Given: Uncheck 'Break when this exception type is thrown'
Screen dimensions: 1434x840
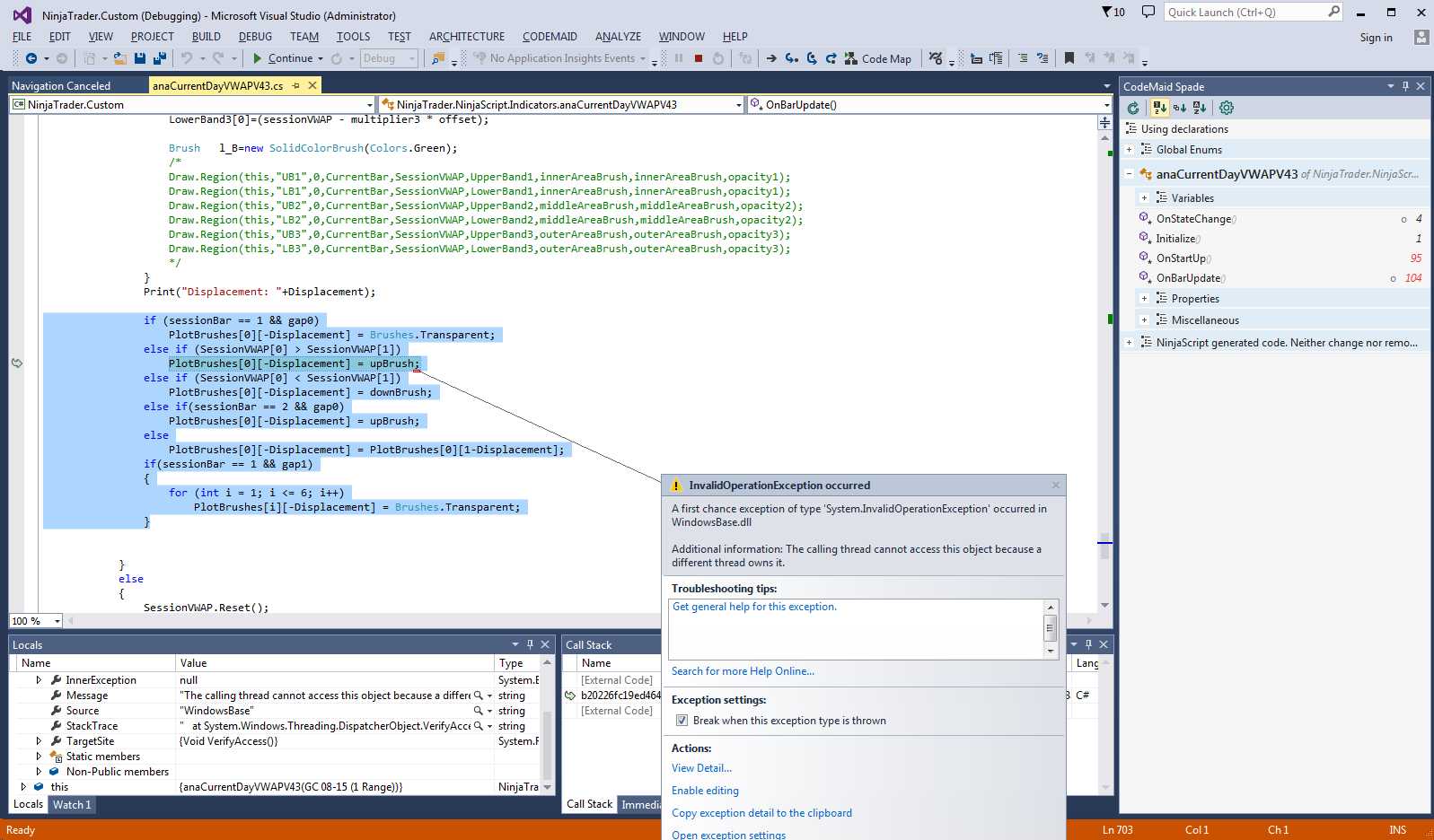Looking at the screenshot, I should [682, 721].
